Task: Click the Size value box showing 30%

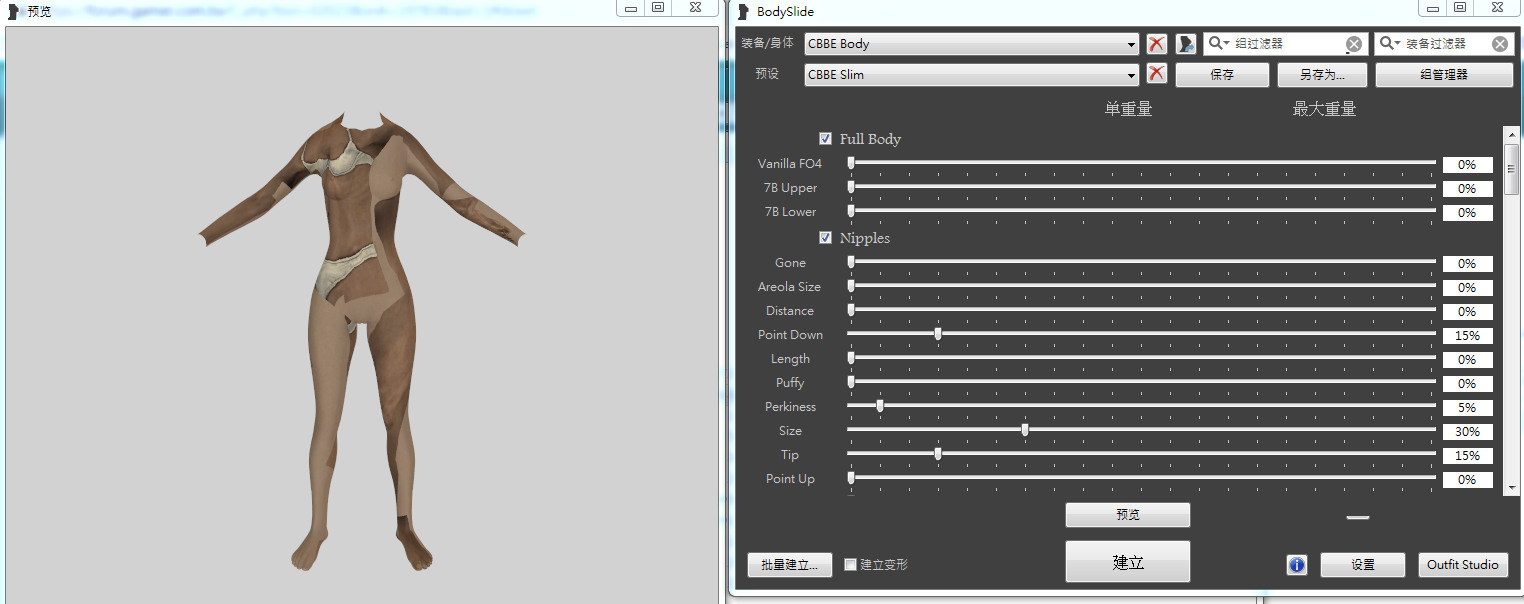Action: coord(1467,432)
